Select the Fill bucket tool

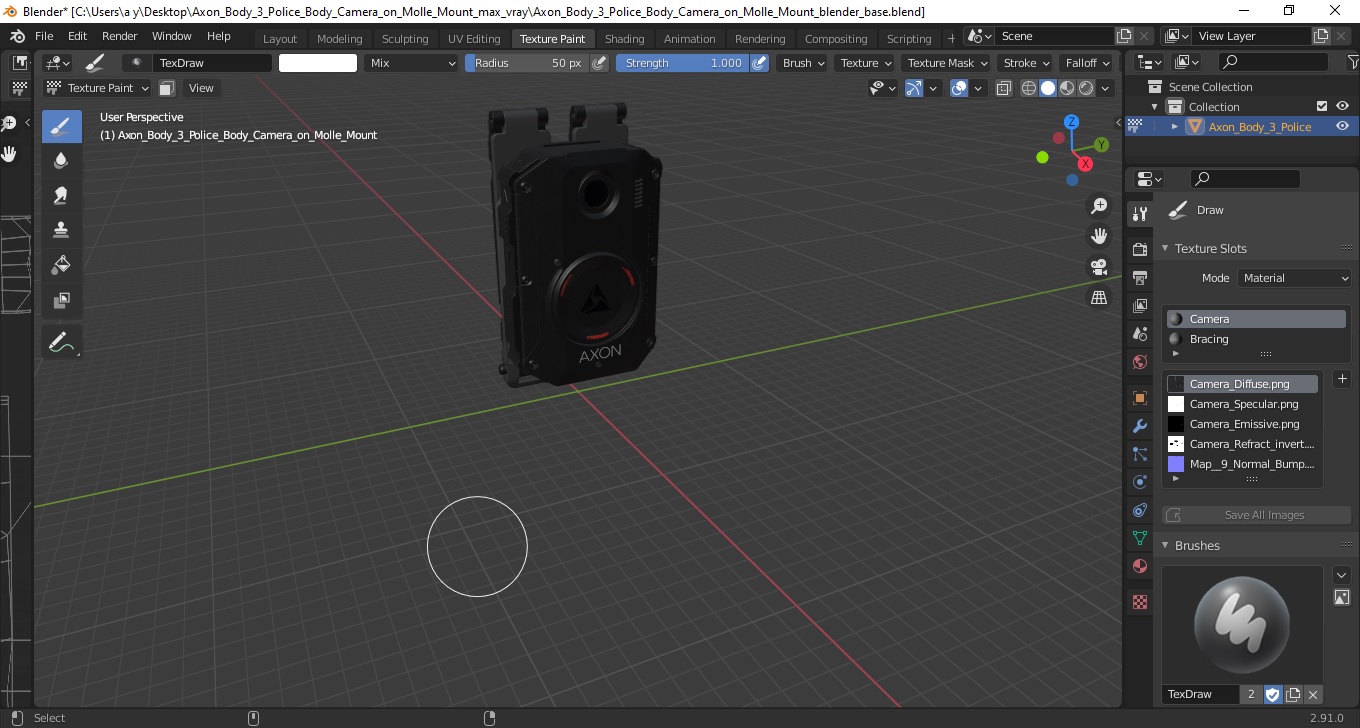pyautogui.click(x=61, y=264)
